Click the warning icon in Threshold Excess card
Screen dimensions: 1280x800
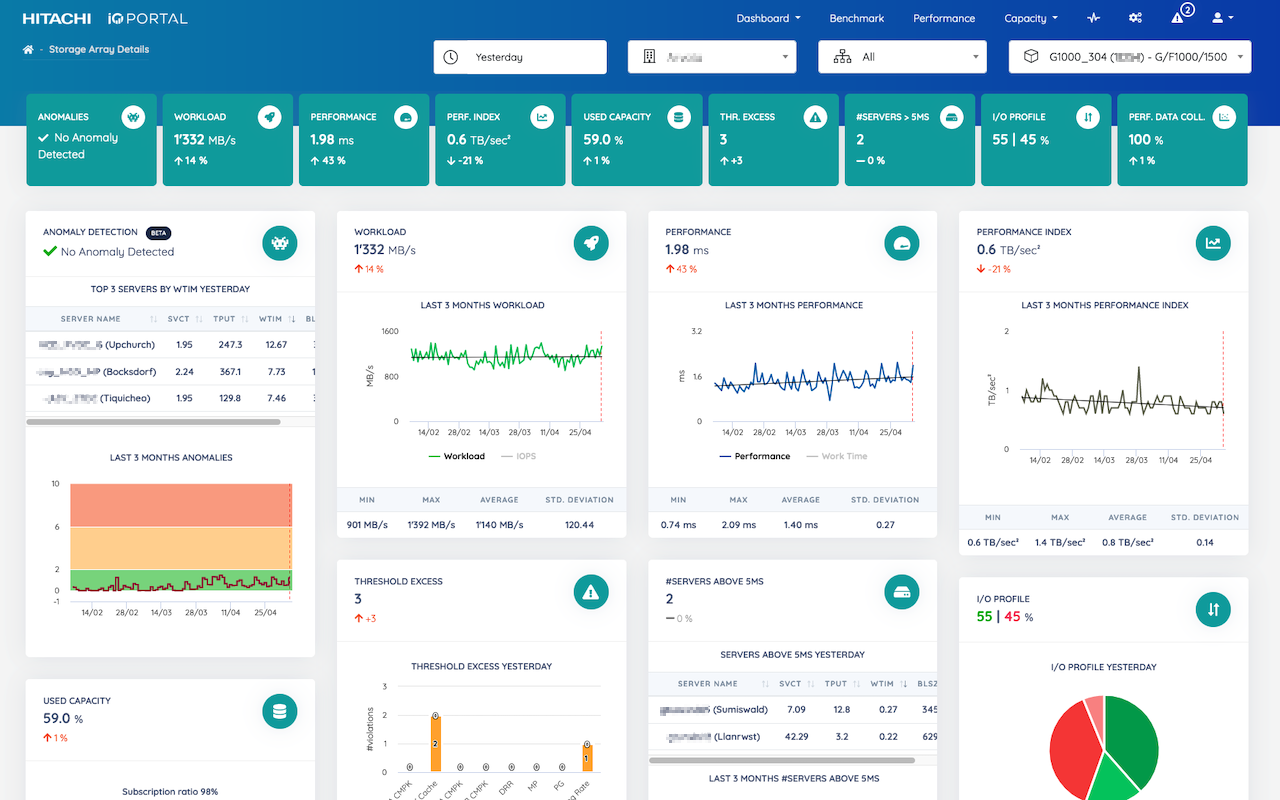point(591,592)
